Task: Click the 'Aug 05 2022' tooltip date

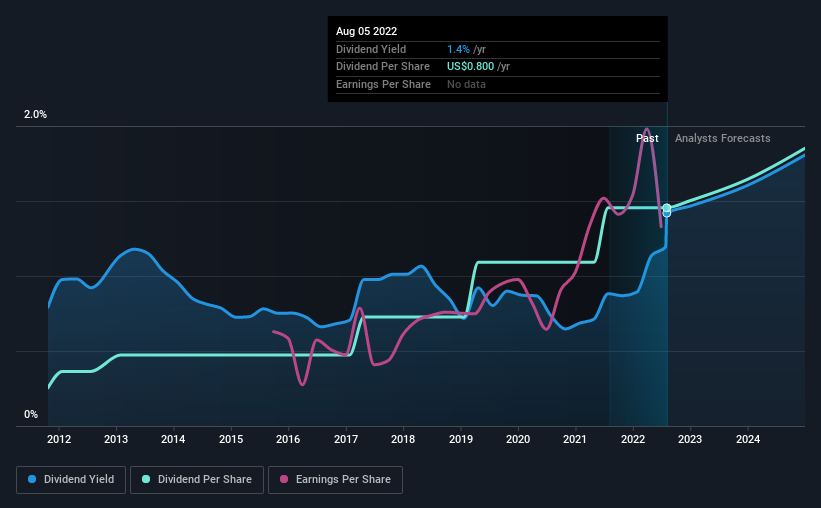Action: coord(367,31)
